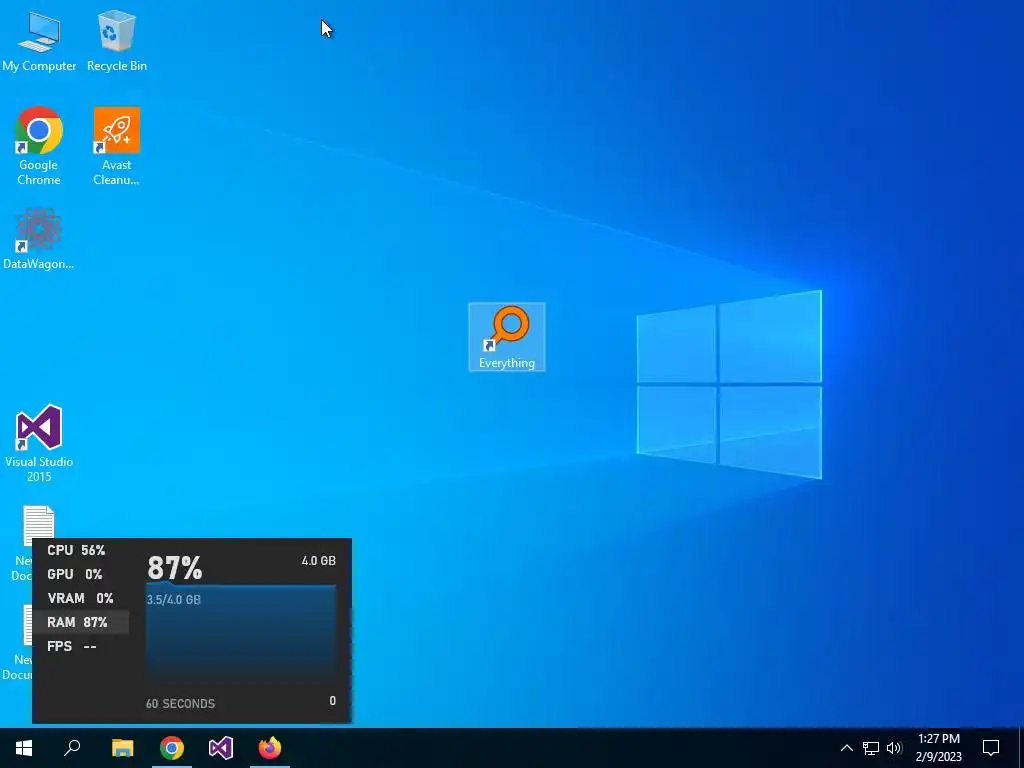Select the RAM 87% performance row
Image resolution: width=1024 pixels, height=768 pixels.
81,622
